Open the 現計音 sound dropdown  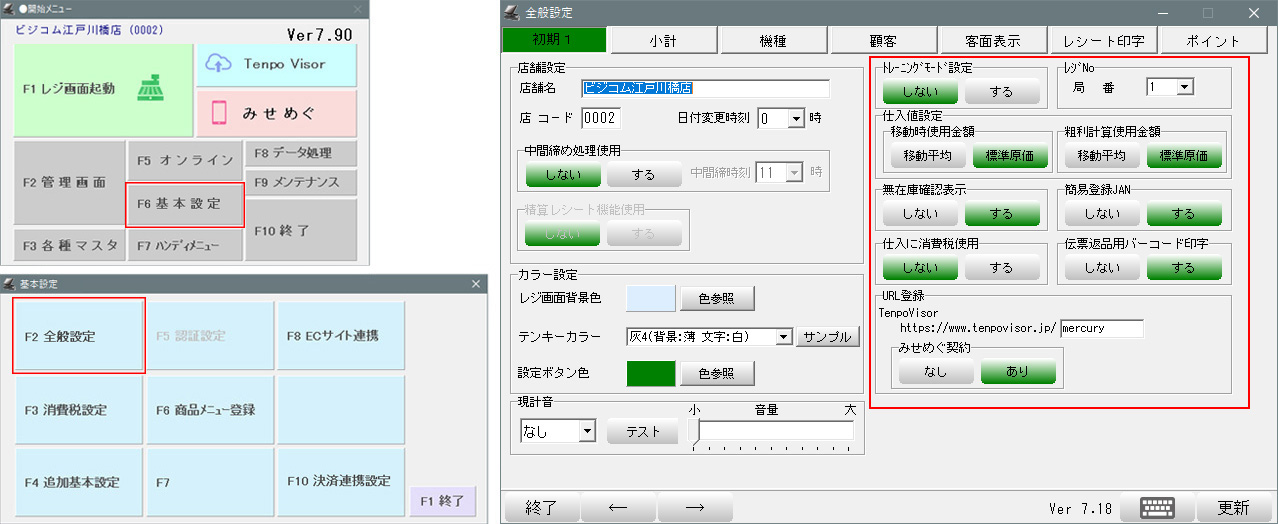tap(587, 431)
